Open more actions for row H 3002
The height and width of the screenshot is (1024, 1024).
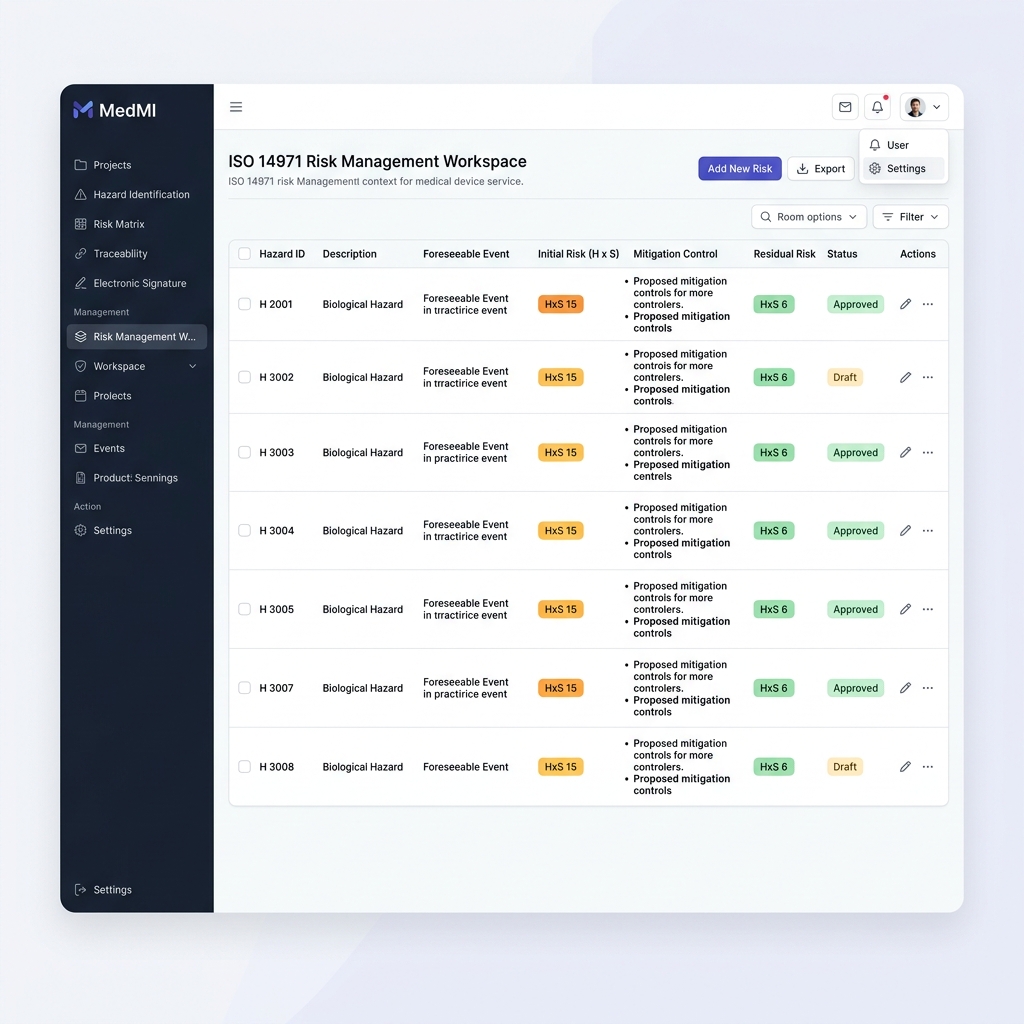click(928, 377)
